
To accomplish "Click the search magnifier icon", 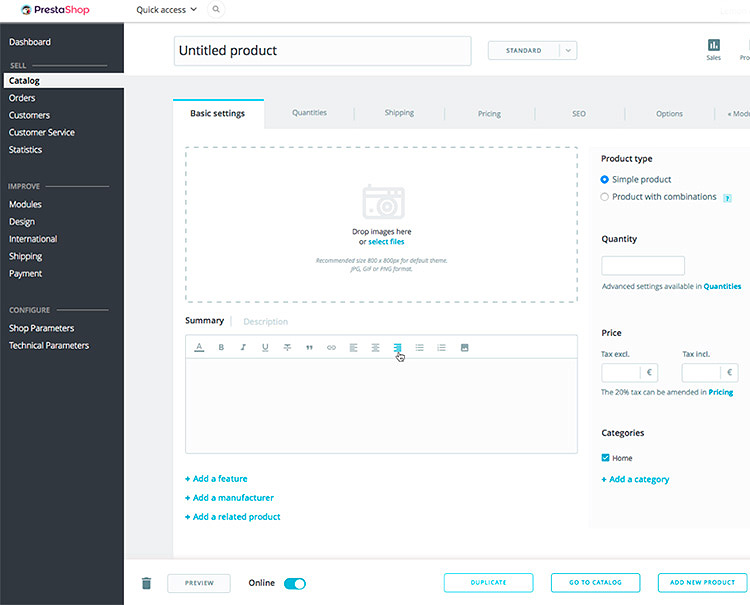I will (x=216, y=9).
